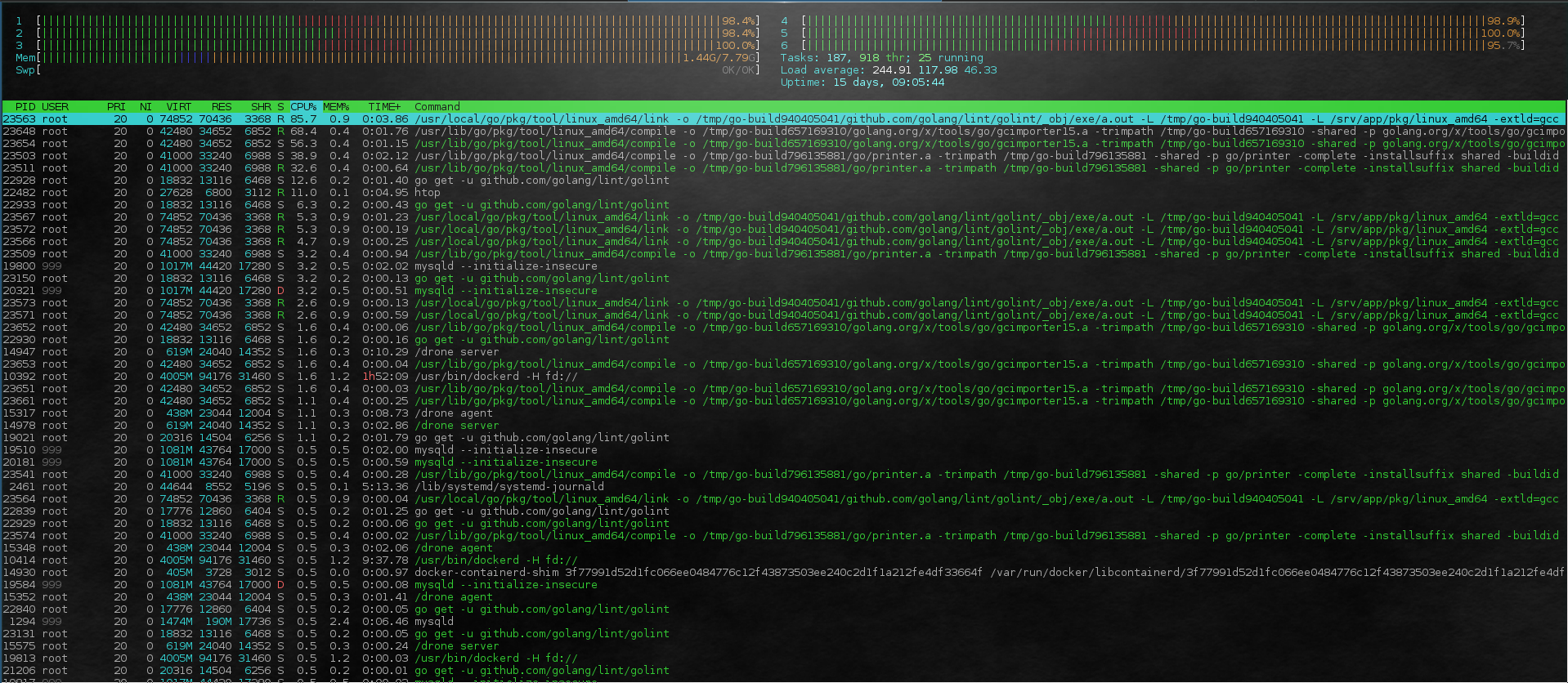This screenshot has width=1568, height=683.
Task: Click the CPU 3 meter bar
Action: [388, 46]
